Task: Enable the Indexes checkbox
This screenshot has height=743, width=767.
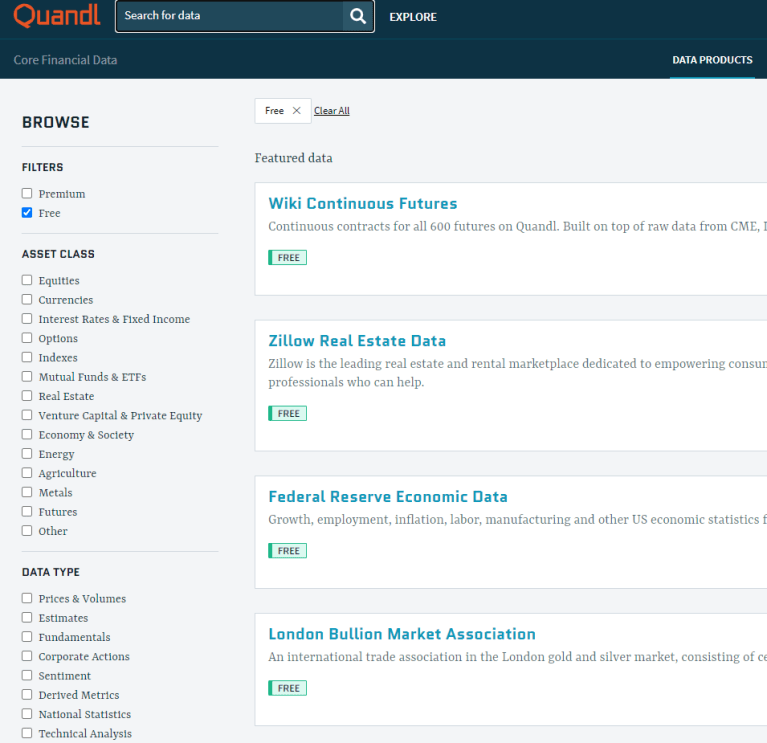Action: (27, 357)
